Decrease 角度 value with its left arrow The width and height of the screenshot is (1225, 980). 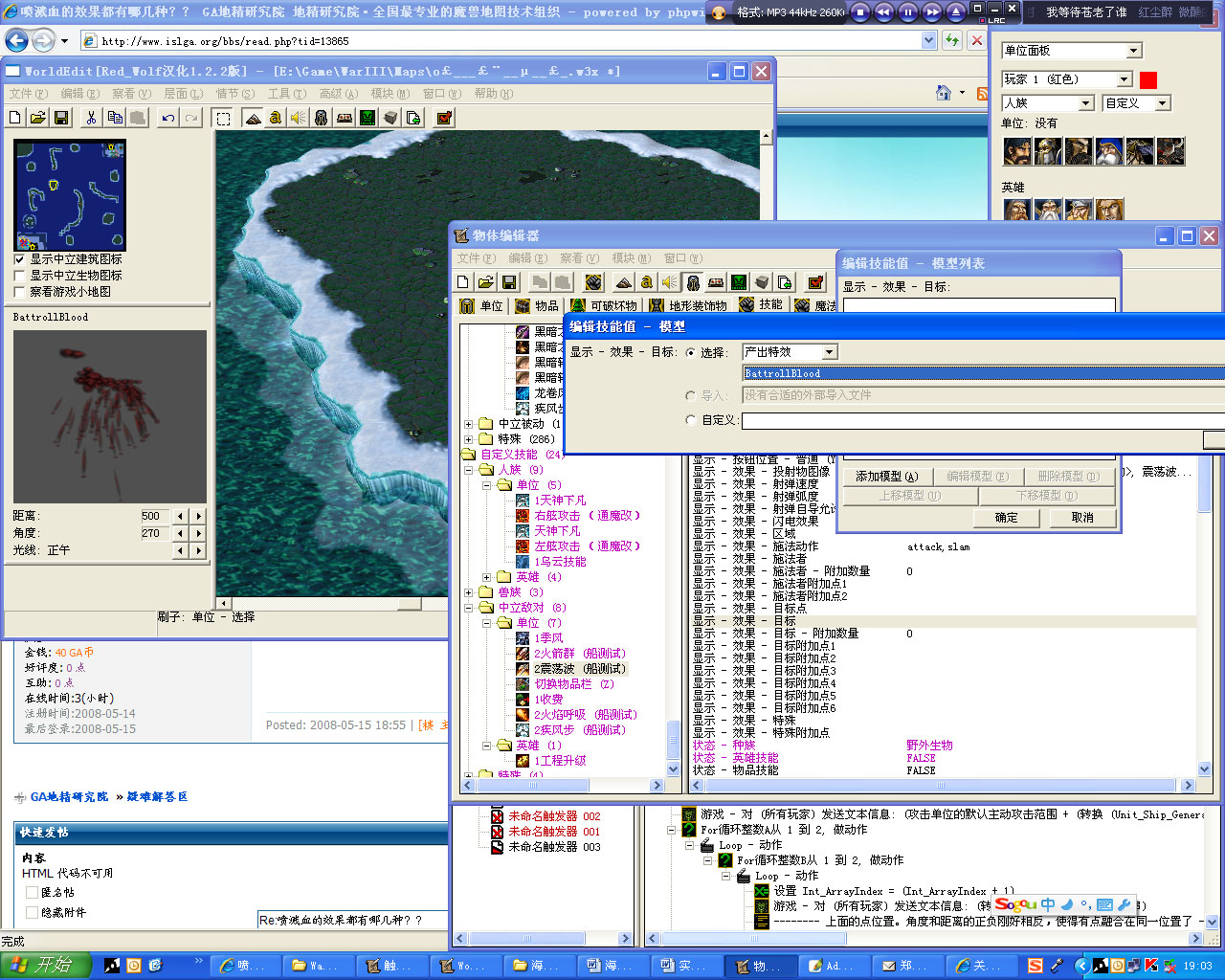coord(180,533)
